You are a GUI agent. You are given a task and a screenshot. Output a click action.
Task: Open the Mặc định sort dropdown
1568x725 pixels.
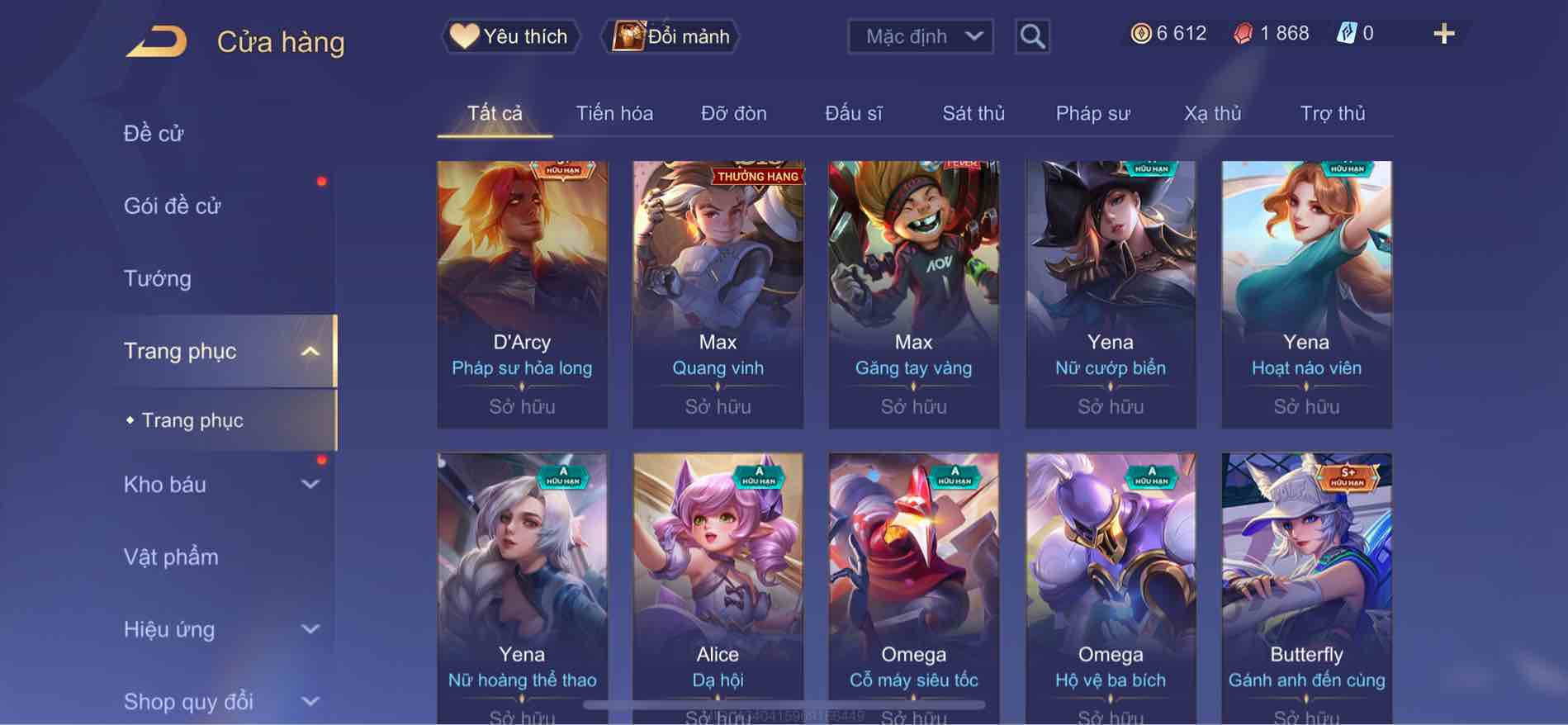click(x=921, y=36)
